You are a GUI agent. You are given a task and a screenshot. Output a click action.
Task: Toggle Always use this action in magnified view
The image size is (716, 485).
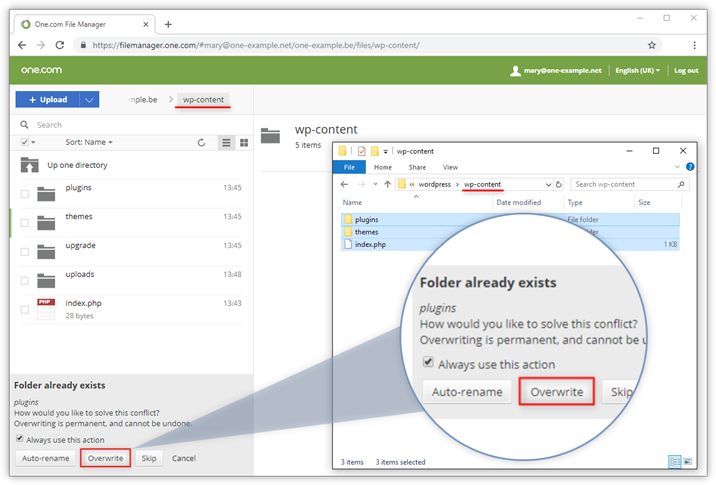tap(428, 362)
